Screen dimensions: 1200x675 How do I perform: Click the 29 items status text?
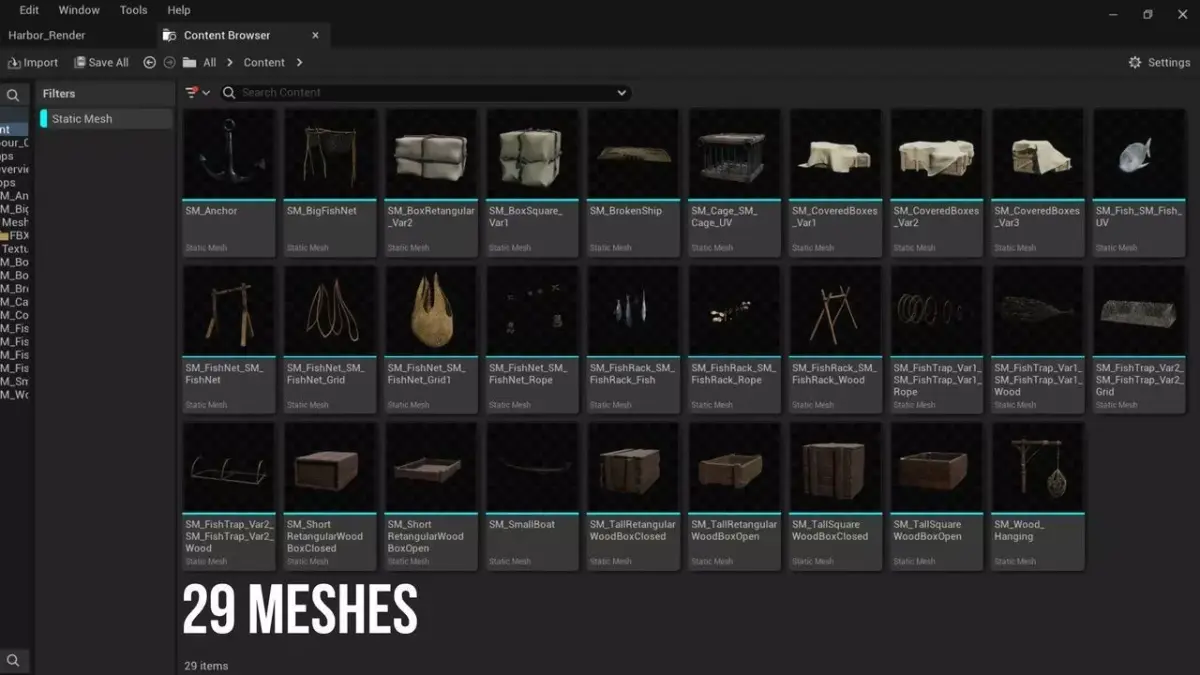coord(206,665)
